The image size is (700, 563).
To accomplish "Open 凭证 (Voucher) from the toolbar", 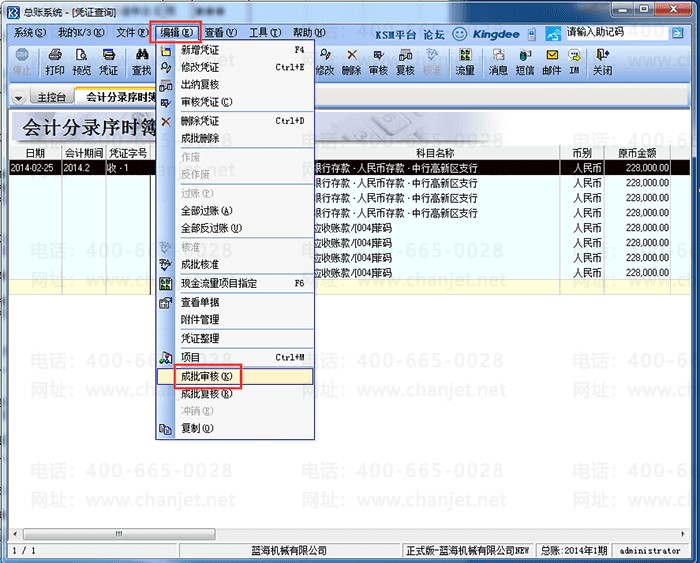I will 109,63.
